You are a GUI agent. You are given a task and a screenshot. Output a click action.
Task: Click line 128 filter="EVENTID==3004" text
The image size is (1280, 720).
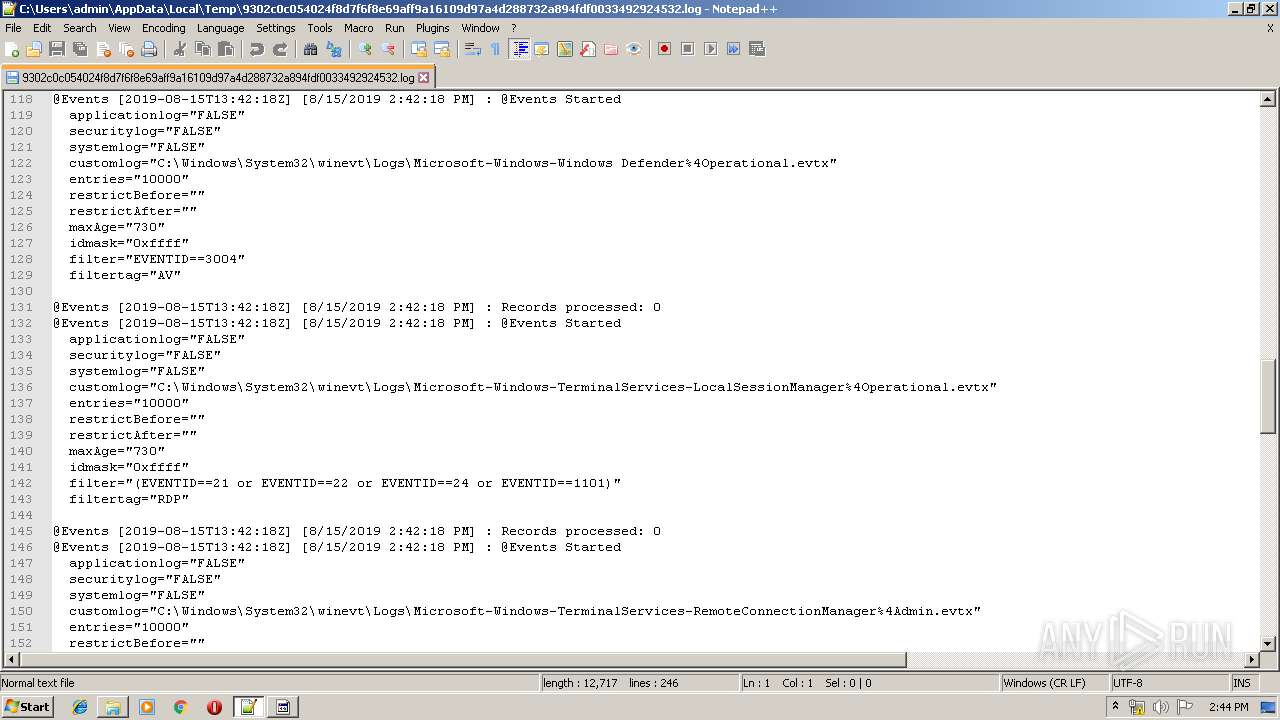click(157, 259)
